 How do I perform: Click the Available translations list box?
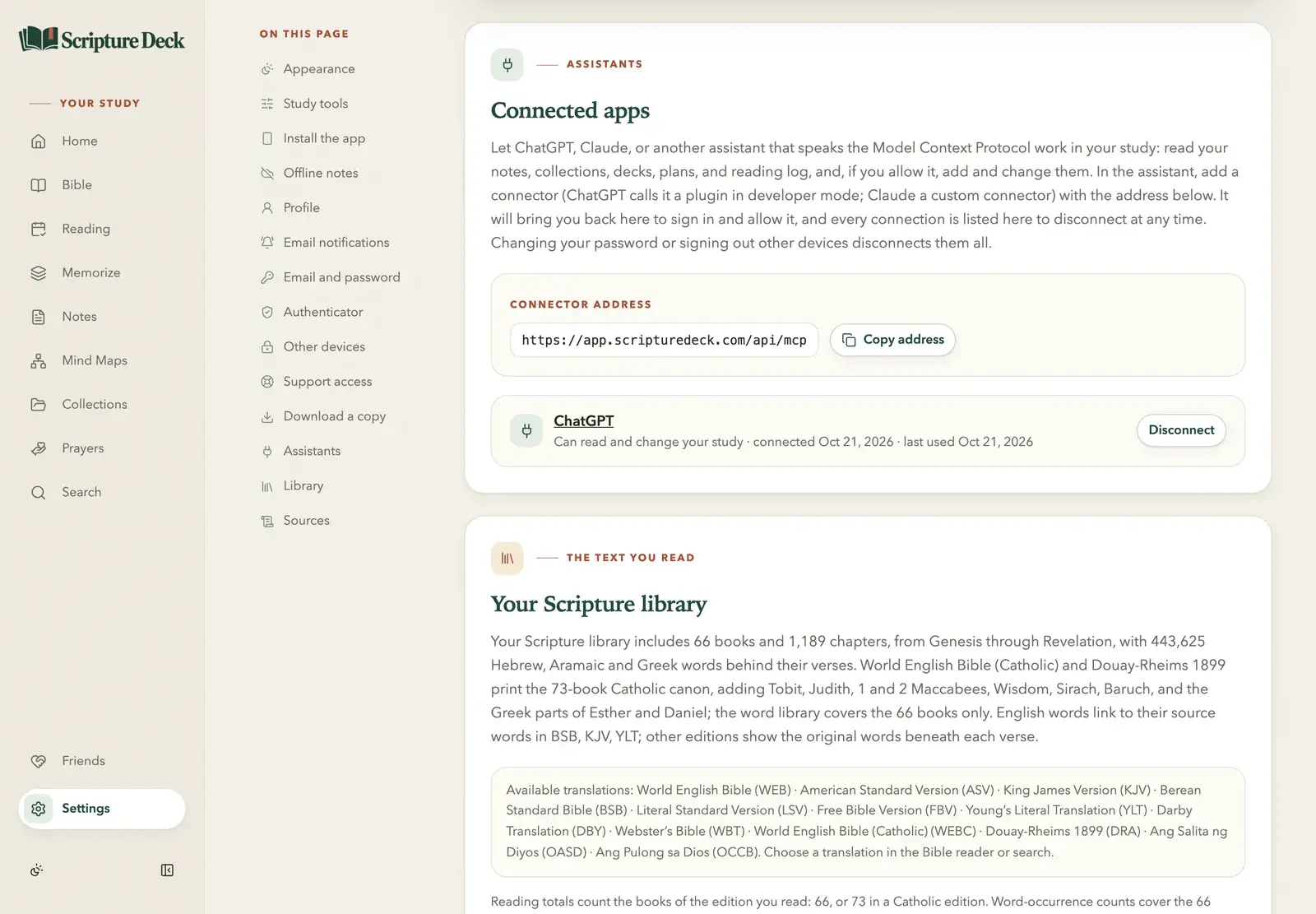coord(868,822)
